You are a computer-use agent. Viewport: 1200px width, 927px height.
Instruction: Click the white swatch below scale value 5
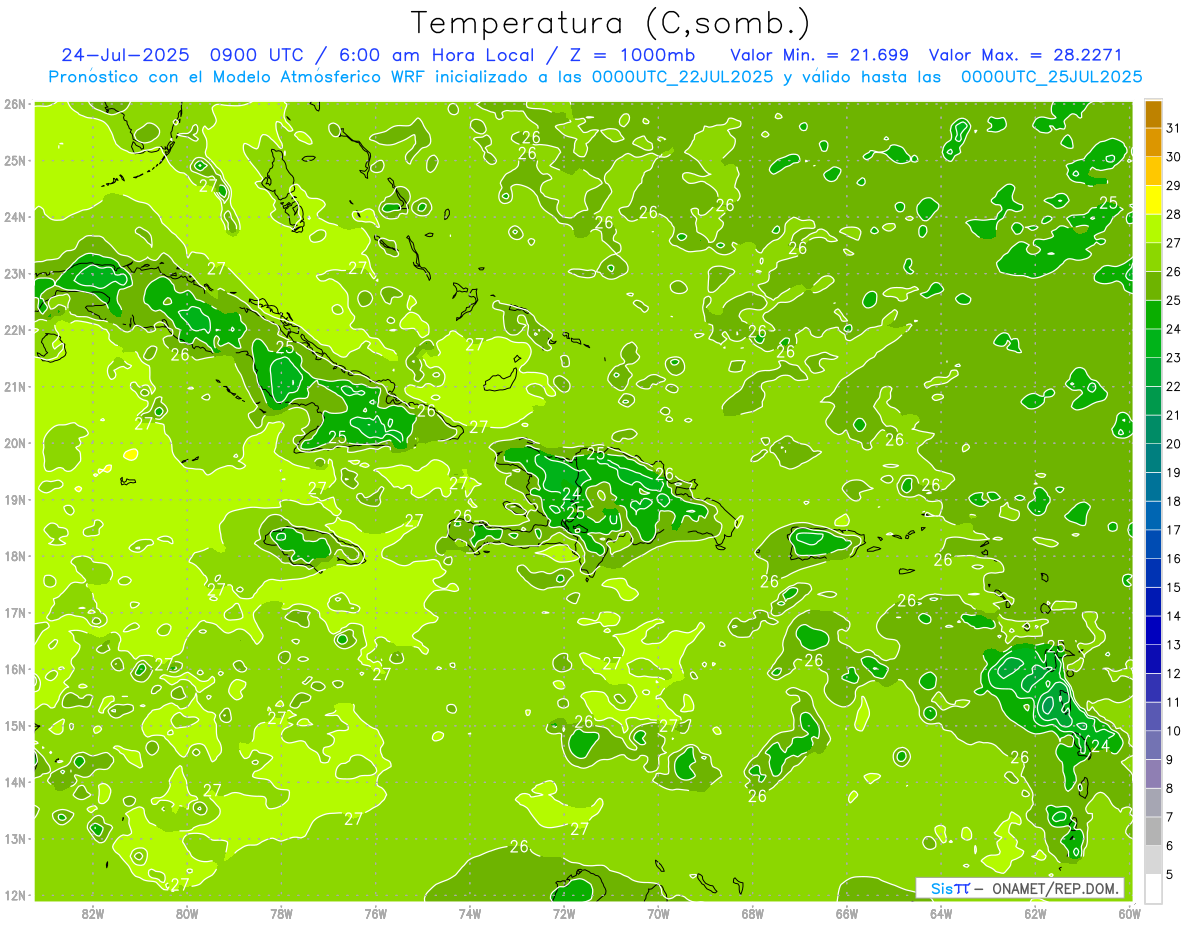coord(1153,888)
